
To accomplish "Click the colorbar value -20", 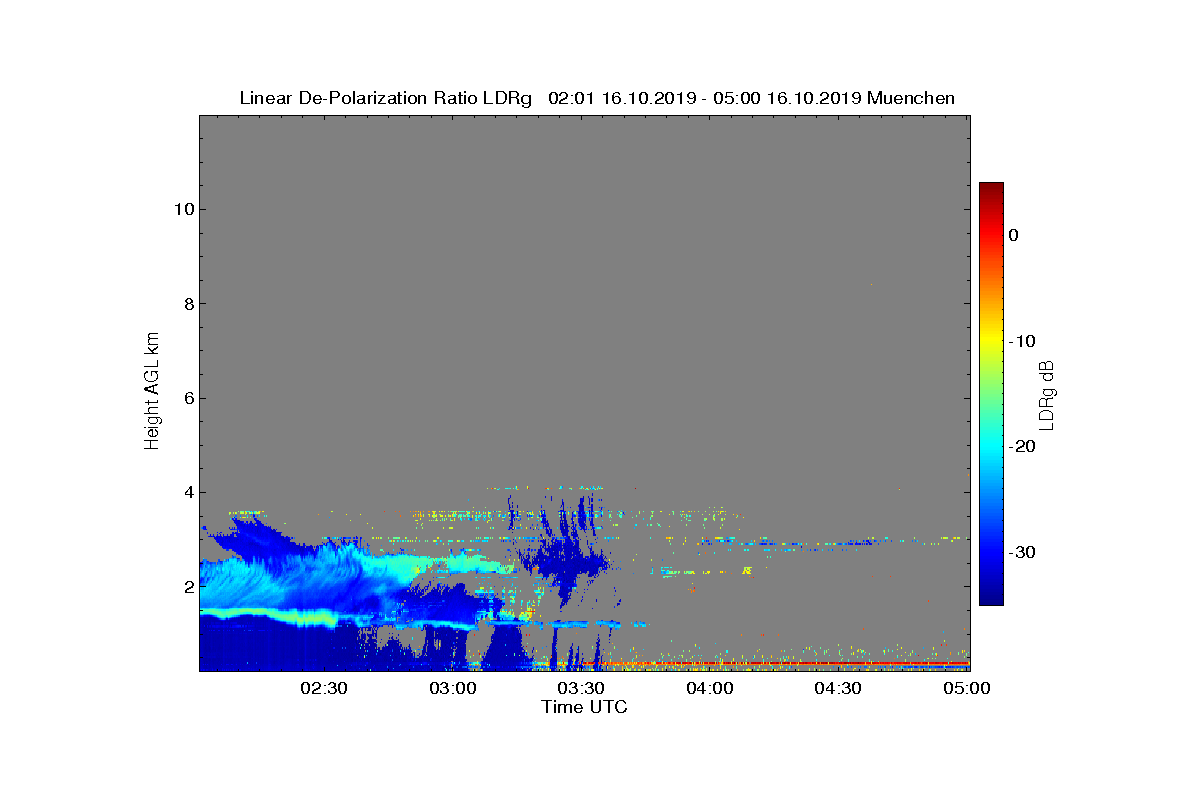I will [1021, 446].
